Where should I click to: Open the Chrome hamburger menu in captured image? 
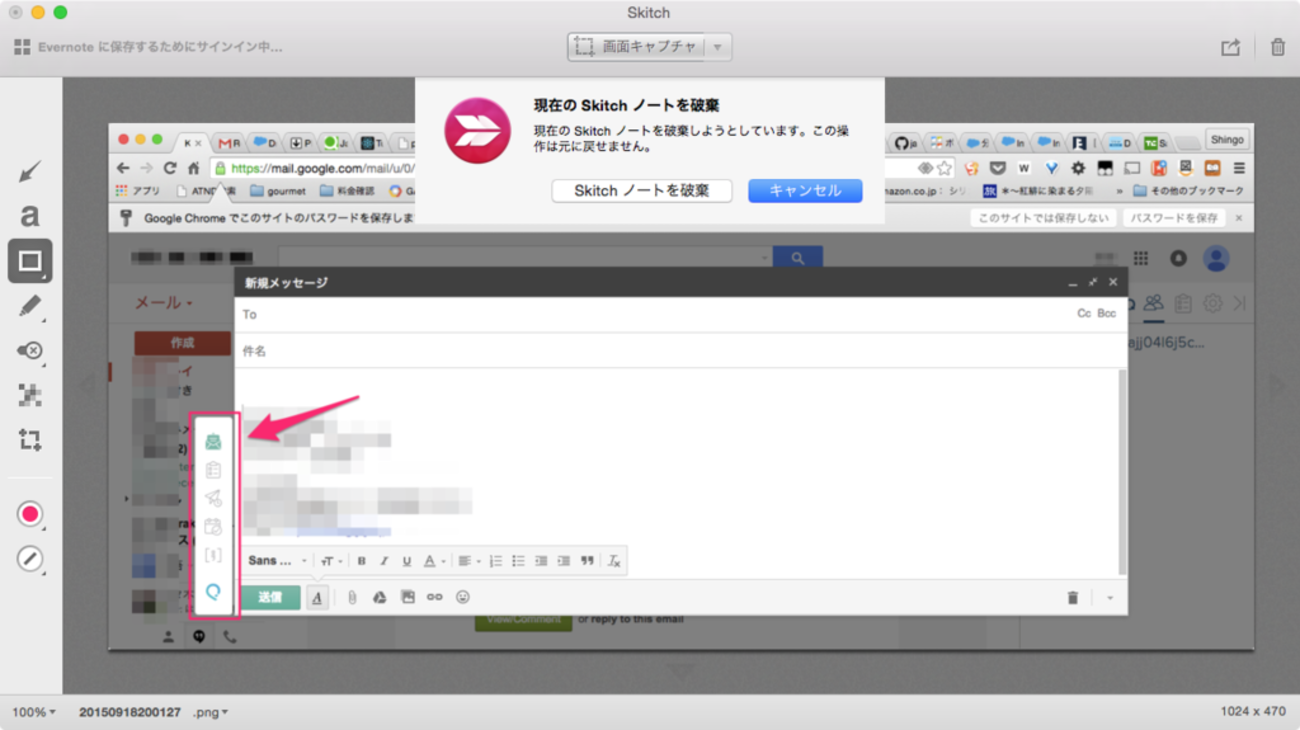click(x=1238, y=168)
